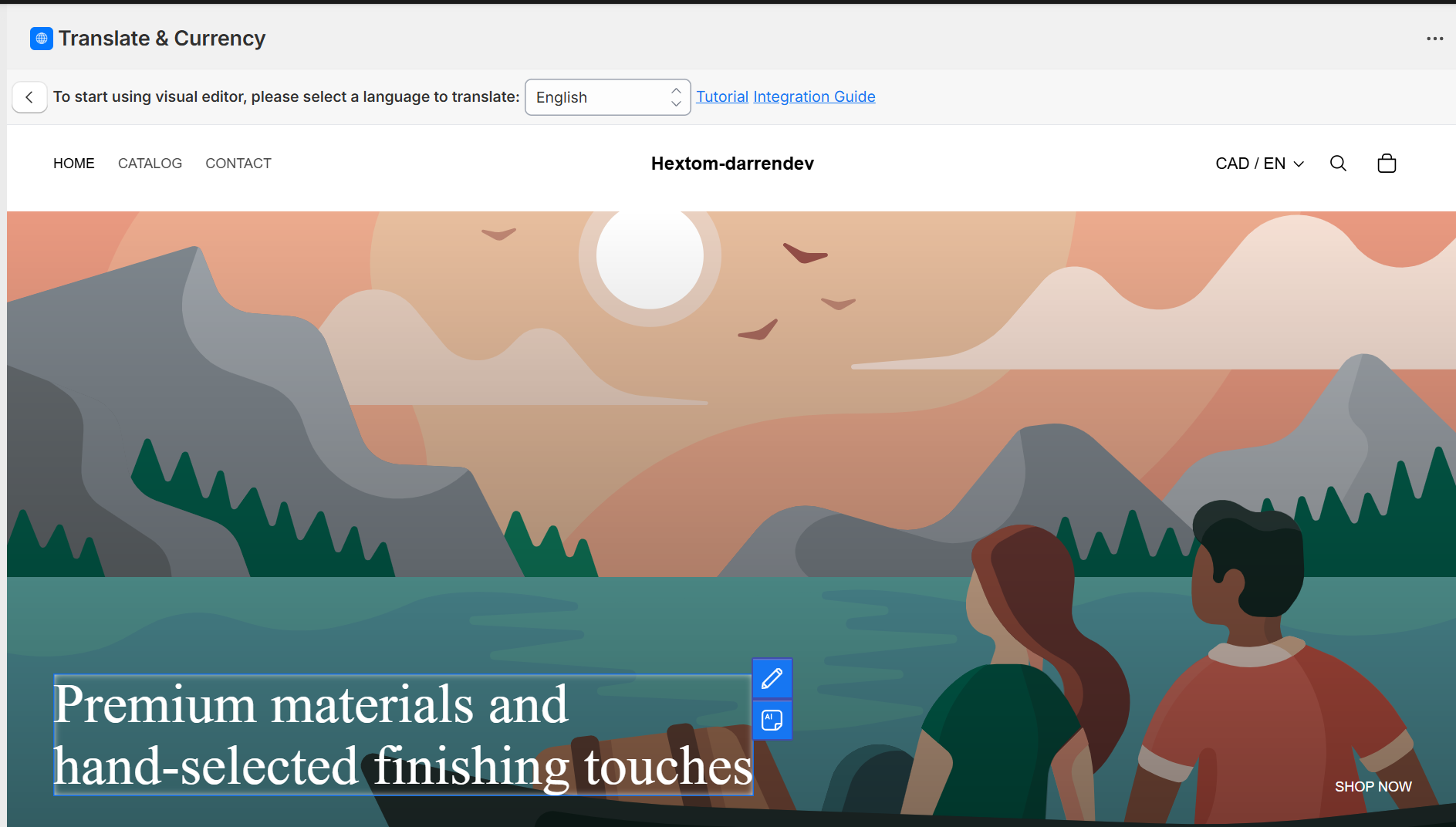1456x827 pixels.
Task: Go to HOME in store navigation
Action: point(74,164)
